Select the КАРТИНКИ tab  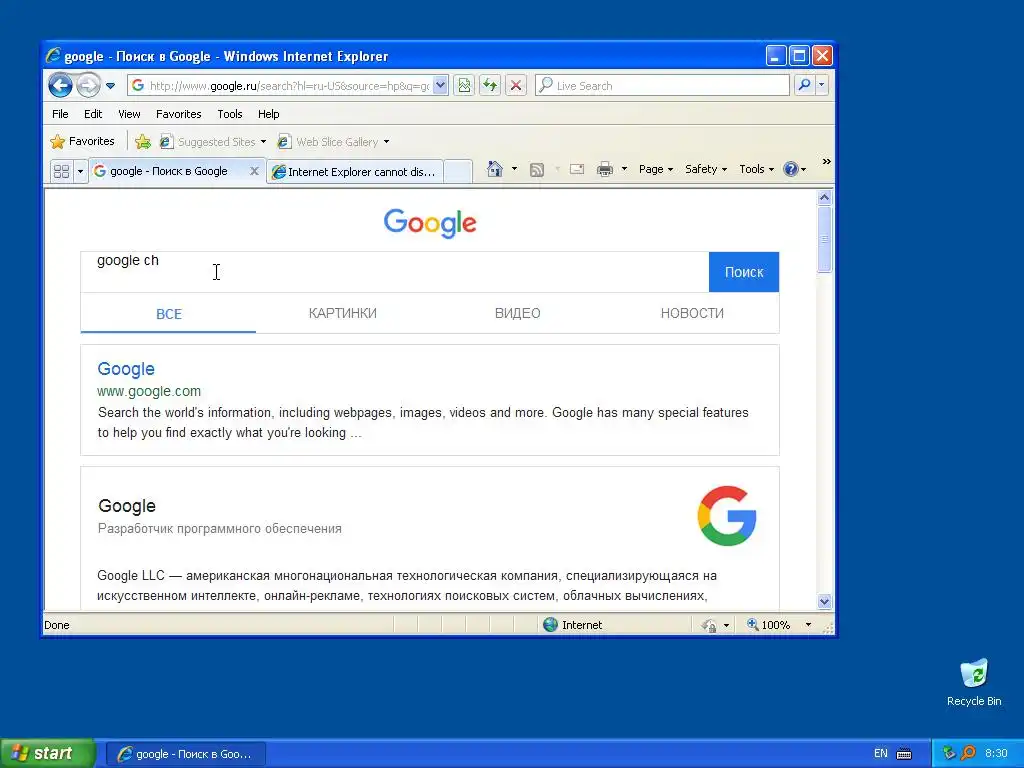(x=343, y=313)
